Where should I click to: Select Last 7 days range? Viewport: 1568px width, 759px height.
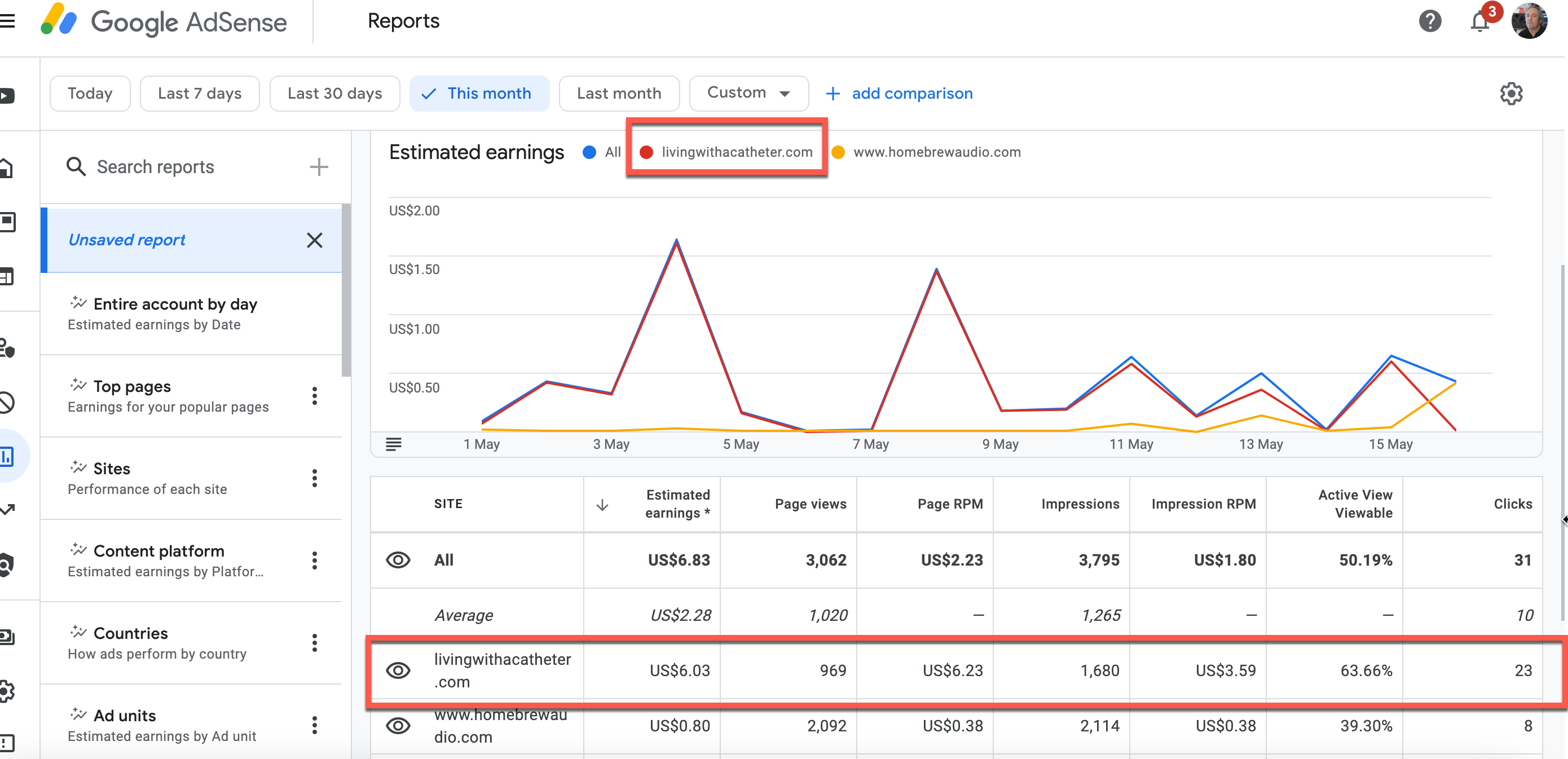point(200,94)
